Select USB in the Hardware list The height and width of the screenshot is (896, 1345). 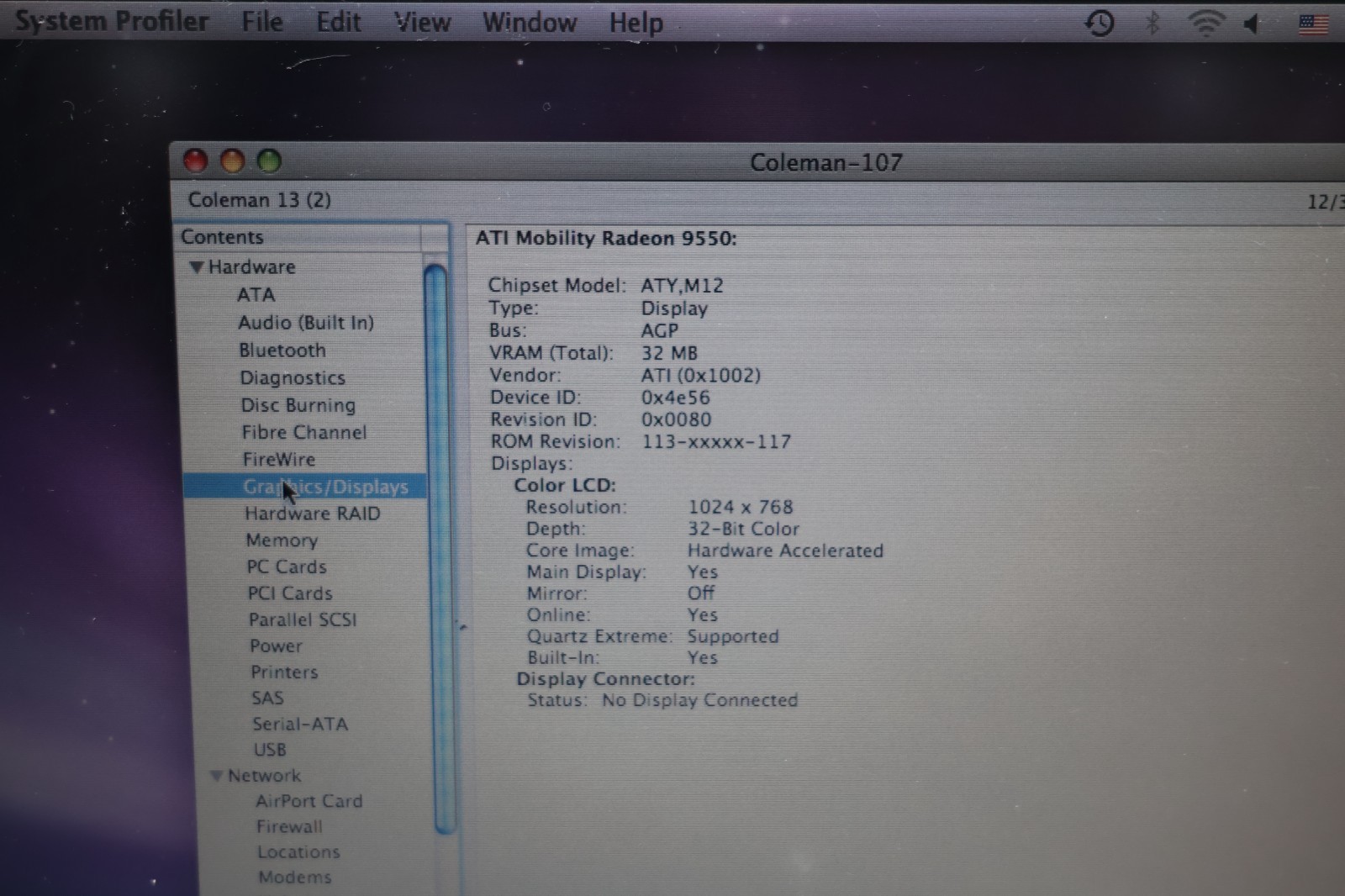(x=270, y=750)
